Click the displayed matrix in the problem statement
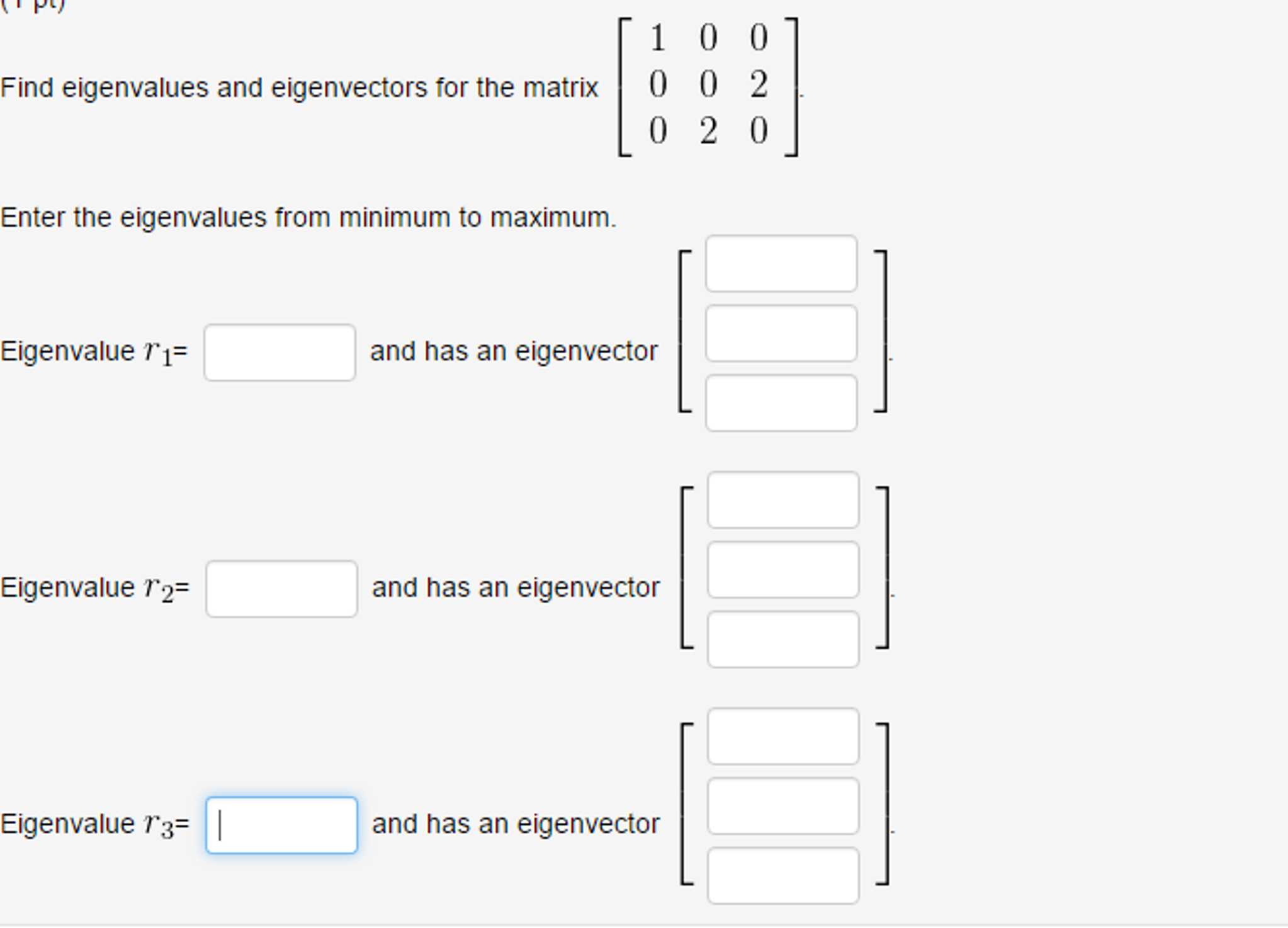The image size is (1288, 928). (x=708, y=85)
